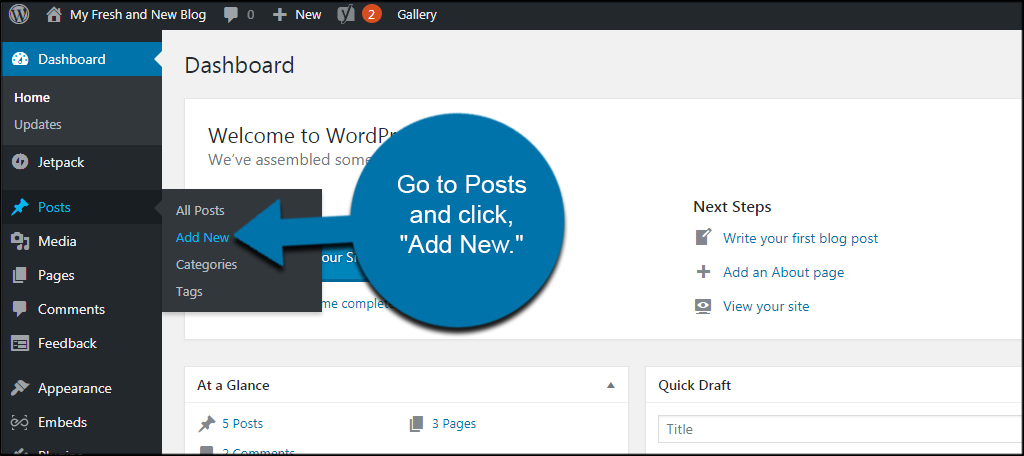This screenshot has height=456, width=1024.
Task: Open the site home icon
Action: (x=54, y=14)
